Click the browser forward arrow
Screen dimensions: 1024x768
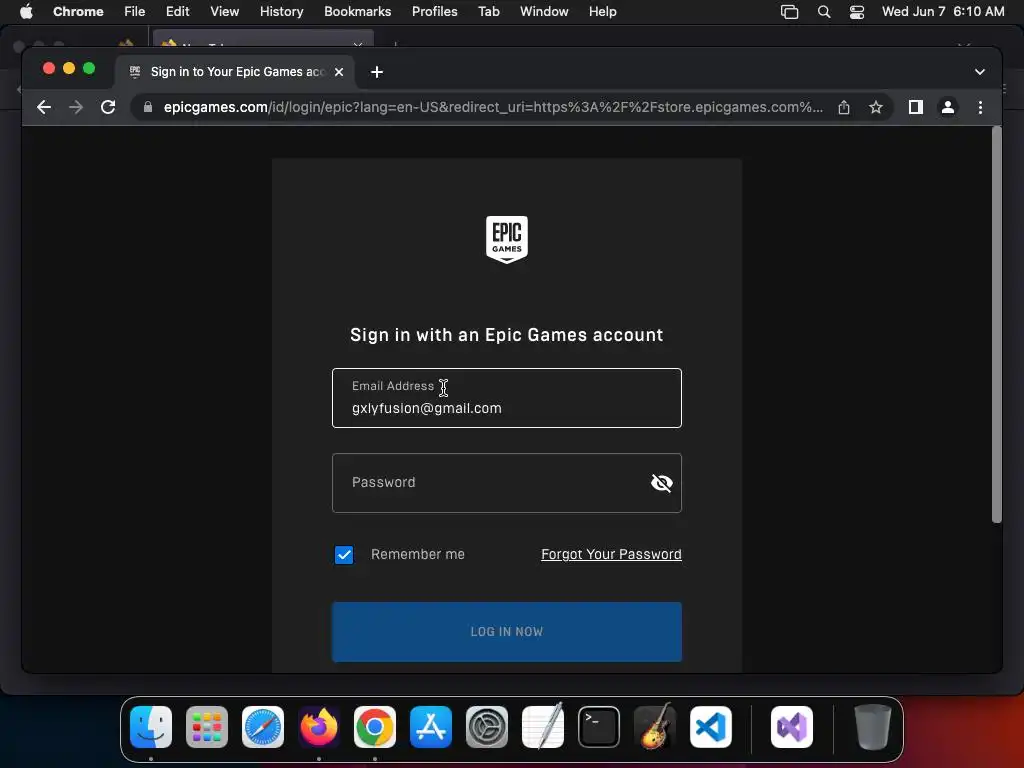point(76,107)
